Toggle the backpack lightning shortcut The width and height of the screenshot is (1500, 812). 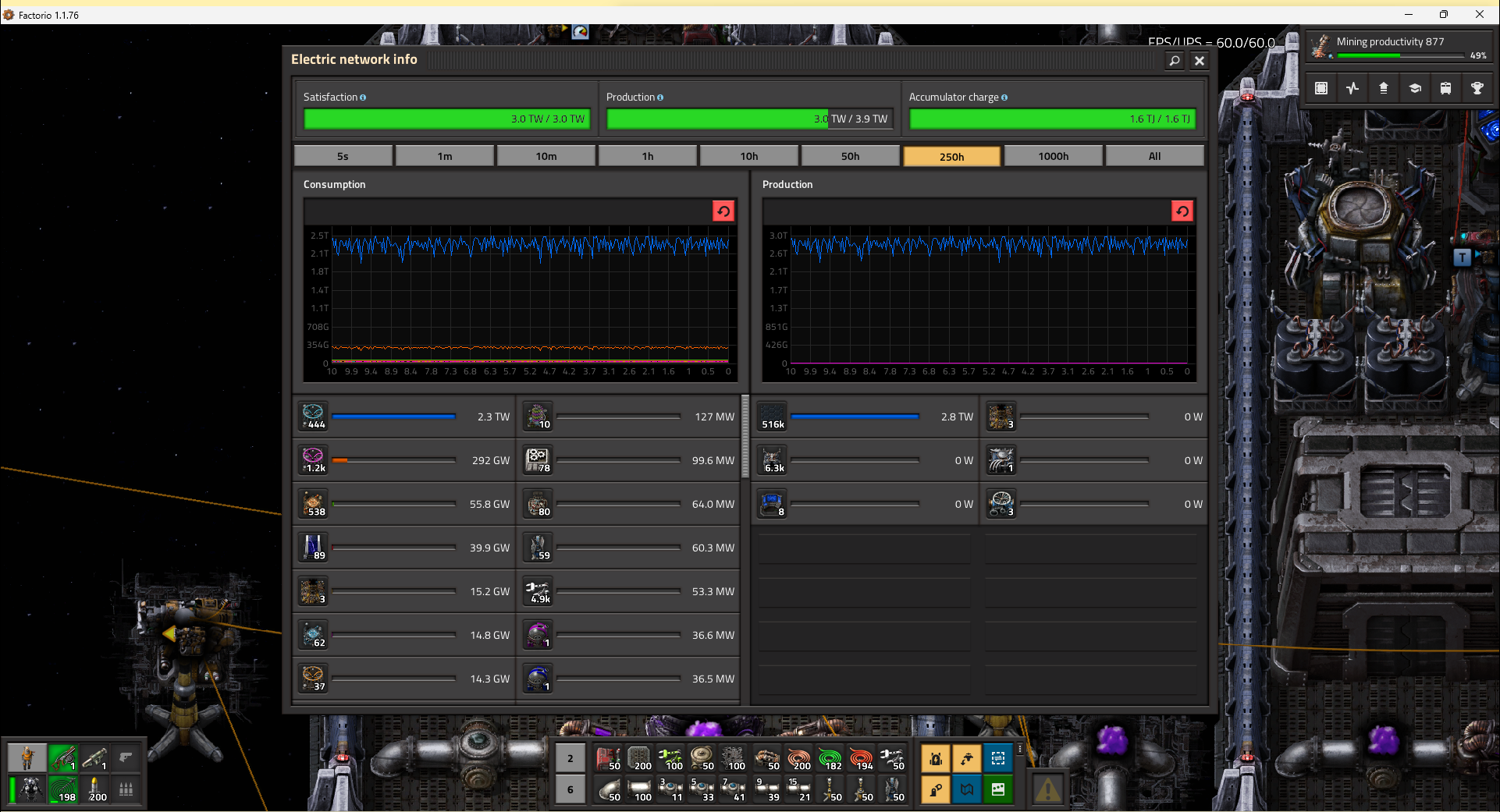936,758
